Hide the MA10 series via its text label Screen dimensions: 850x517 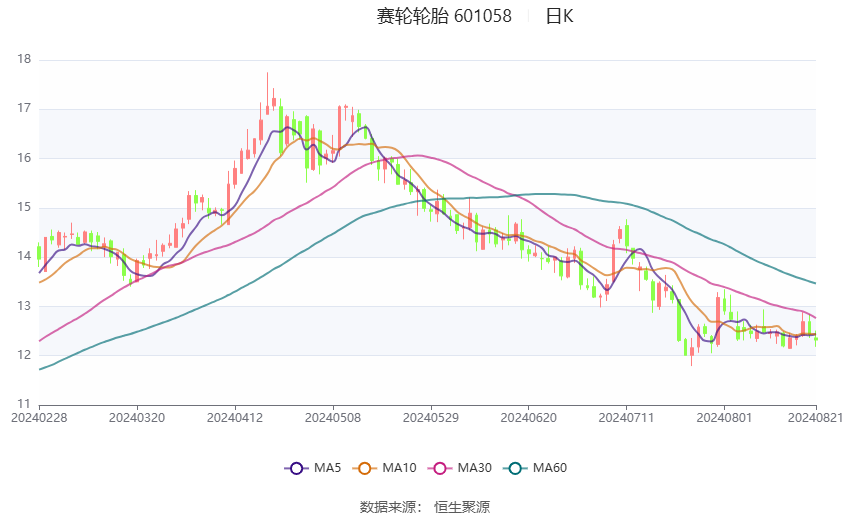(x=399, y=468)
